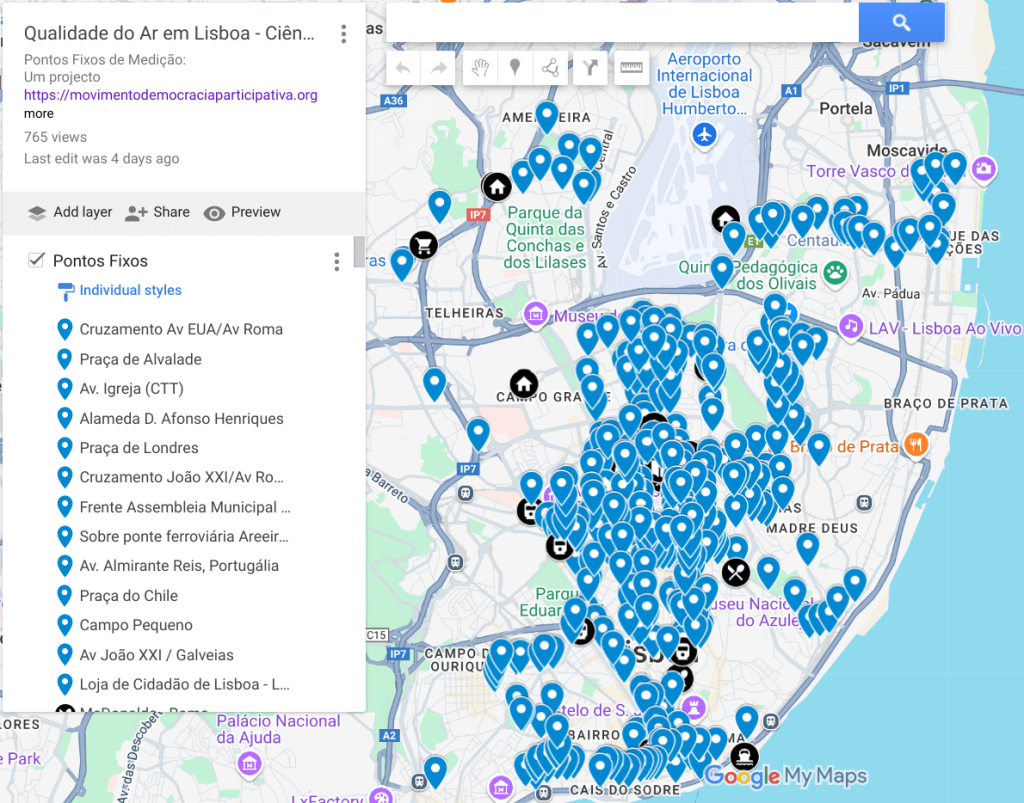Screen dimensions: 1024x803
Task: Select the measure distances ruler tool
Action: pos(631,68)
